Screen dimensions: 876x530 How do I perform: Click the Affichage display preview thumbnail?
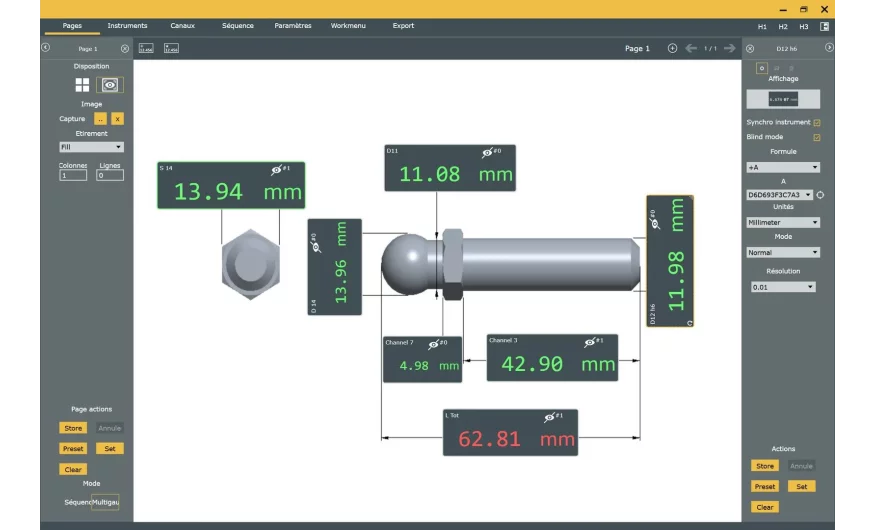coord(783,99)
